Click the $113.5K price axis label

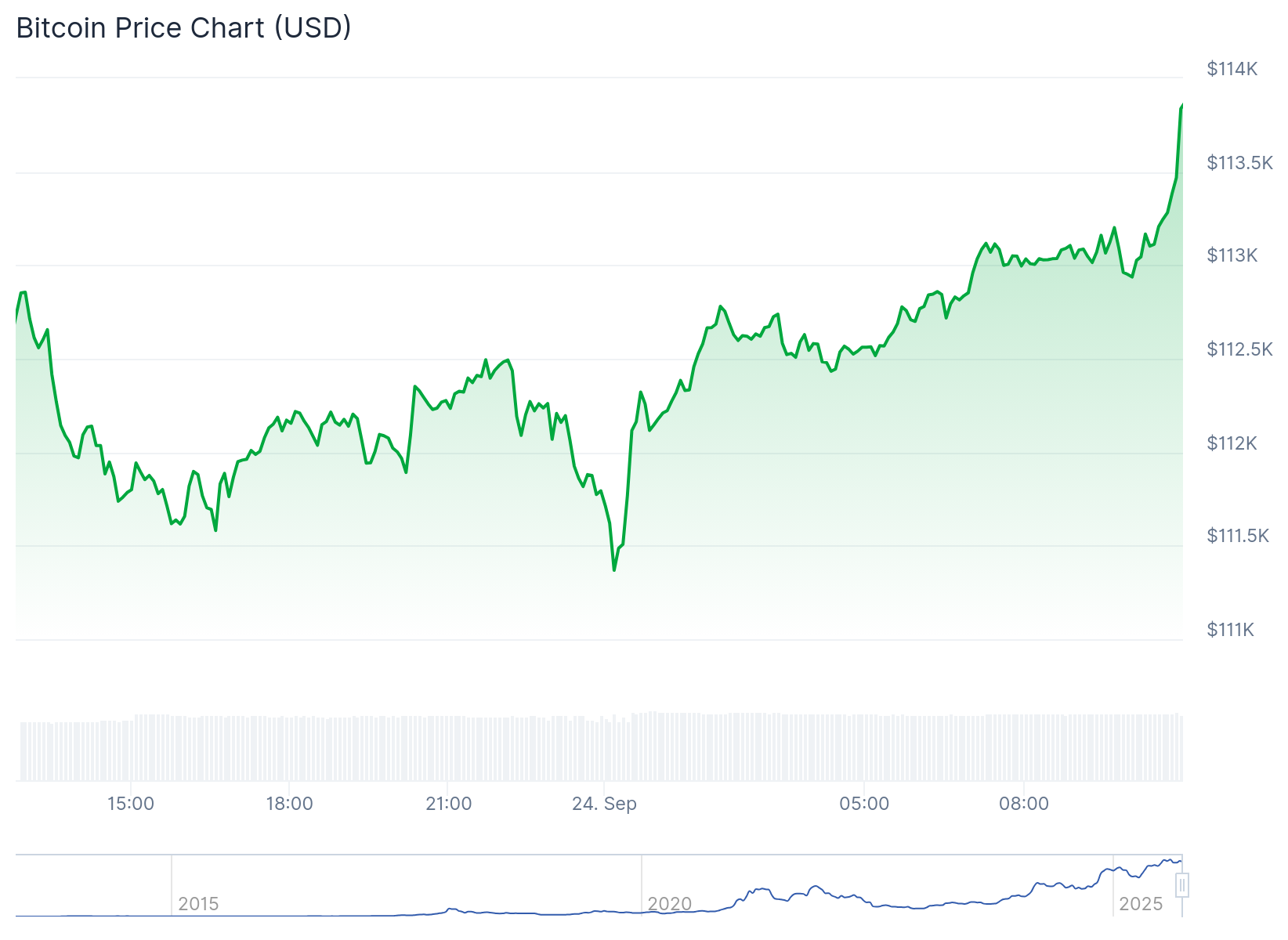1239,163
